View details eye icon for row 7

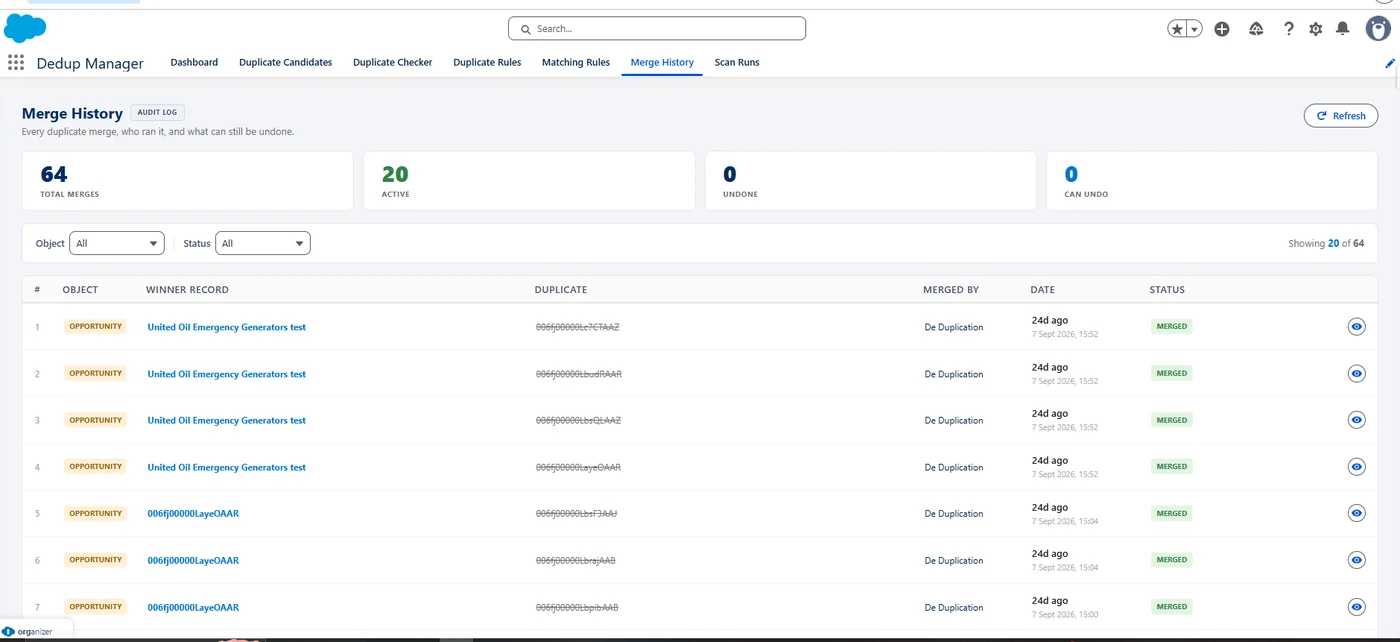[1356, 607]
